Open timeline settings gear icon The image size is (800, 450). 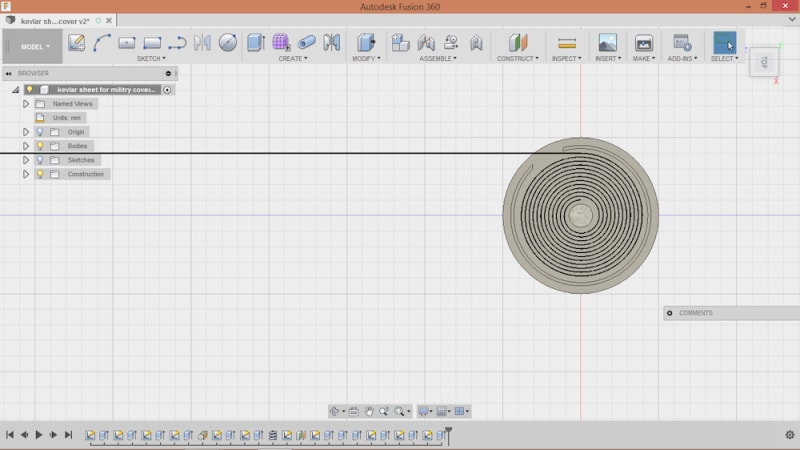coord(789,435)
